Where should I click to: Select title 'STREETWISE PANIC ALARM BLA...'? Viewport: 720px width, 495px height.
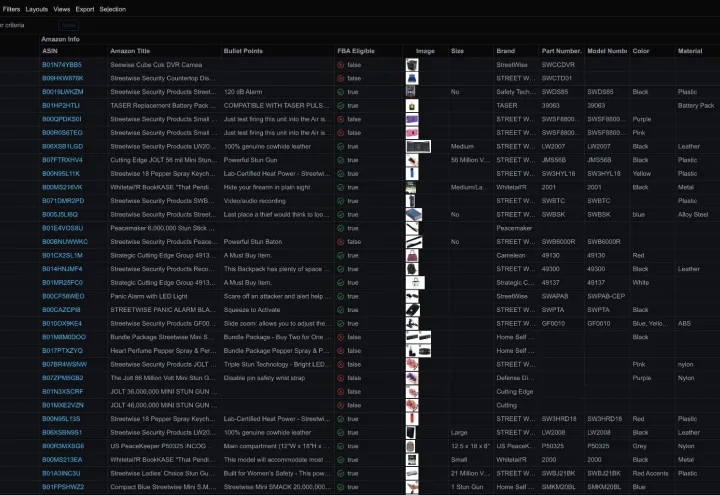click(163, 310)
